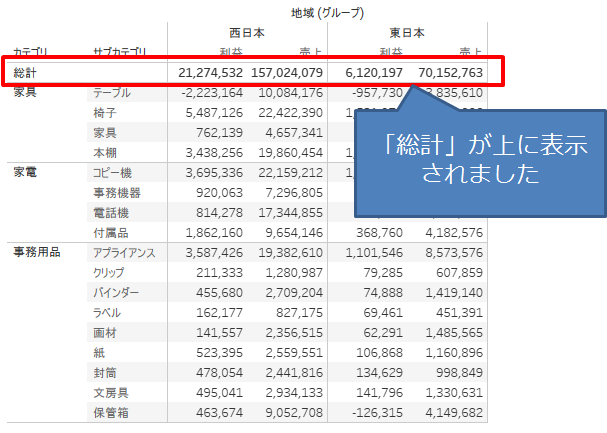The height and width of the screenshot is (433, 607).
Task: Select the 椅子 subcategory row label
Action: (x=104, y=113)
